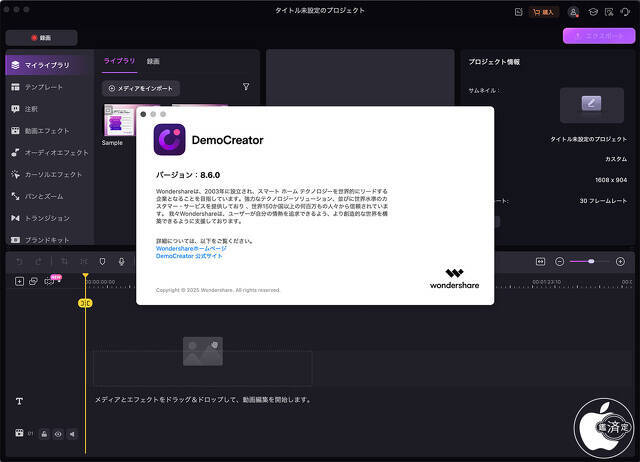
Task: Open the パンとズーム section
Action: (x=37, y=196)
